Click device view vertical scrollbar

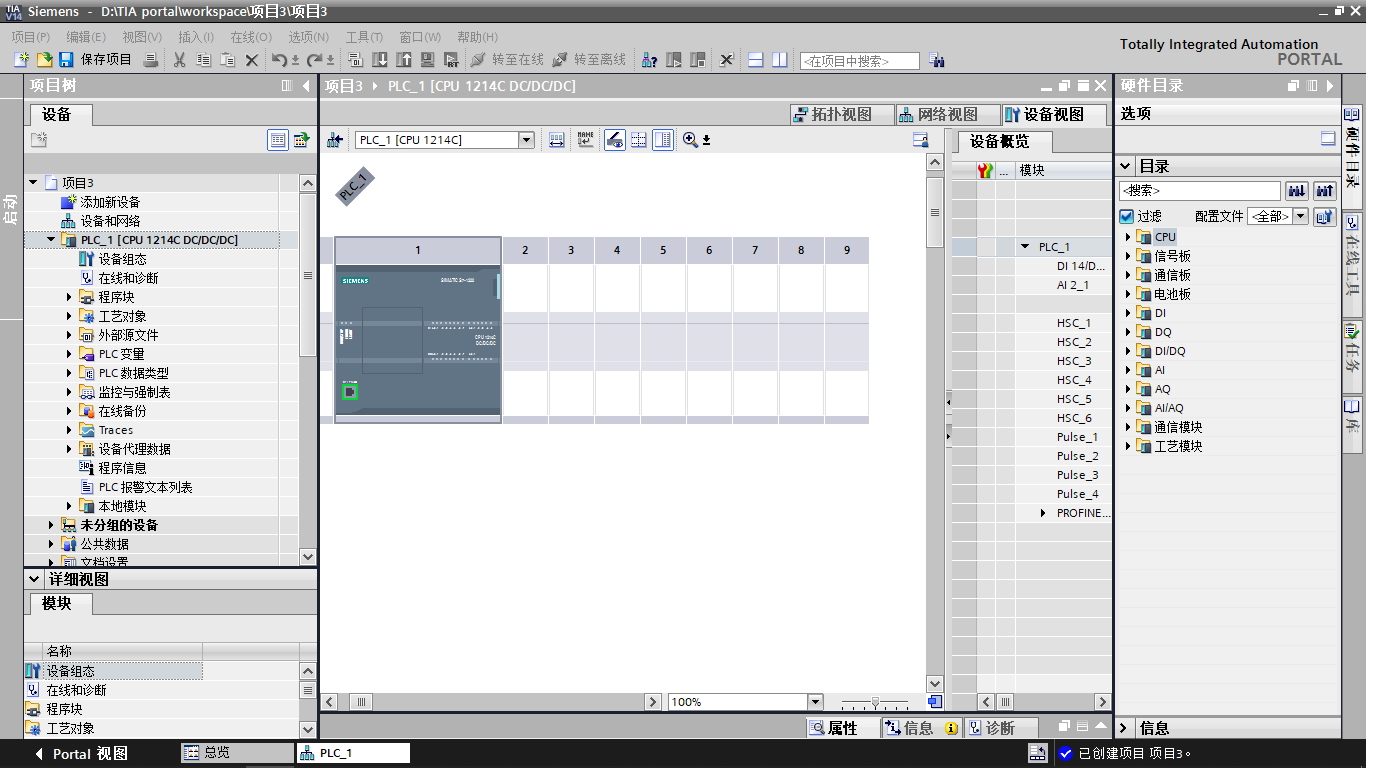(935, 212)
